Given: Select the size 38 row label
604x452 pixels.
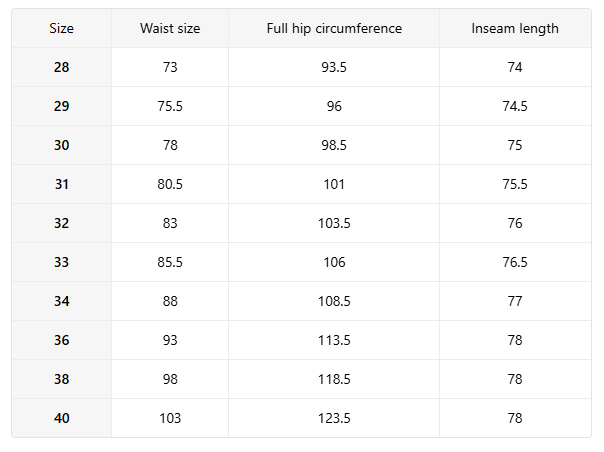Looking at the screenshot, I should (x=62, y=379).
